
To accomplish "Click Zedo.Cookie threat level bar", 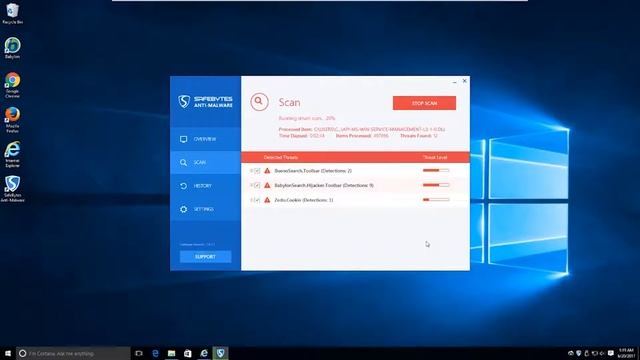I will [x=436, y=200].
